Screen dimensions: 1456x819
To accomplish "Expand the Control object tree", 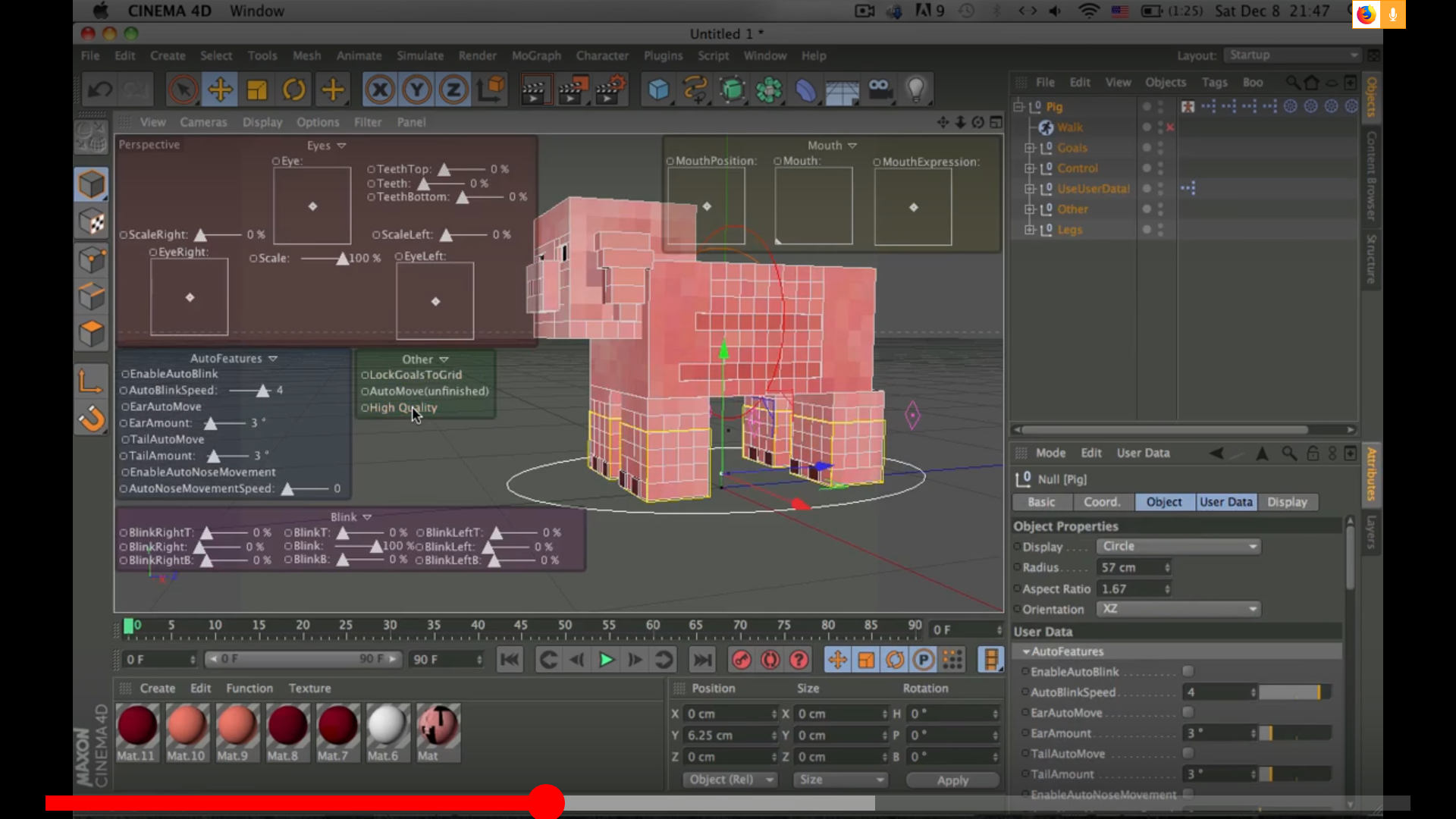I will pyautogui.click(x=1029, y=168).
